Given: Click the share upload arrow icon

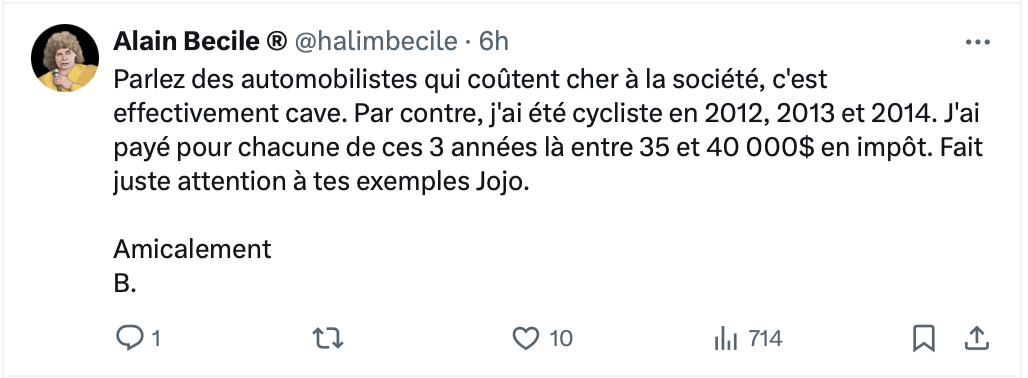Looking at the screenshot, I should click(976, 338).
